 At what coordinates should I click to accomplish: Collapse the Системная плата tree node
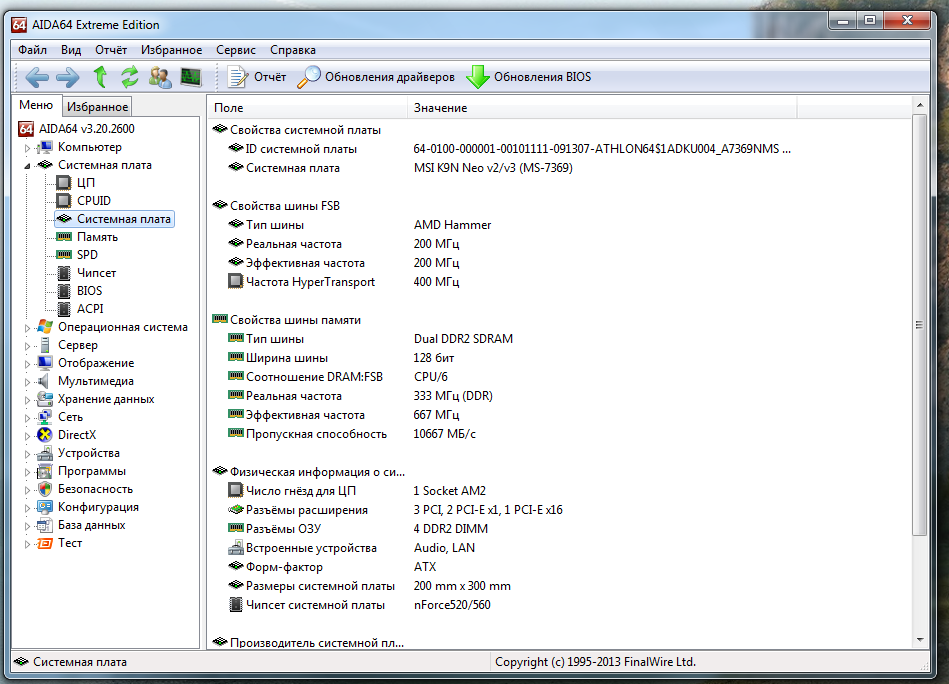point(27,165)
